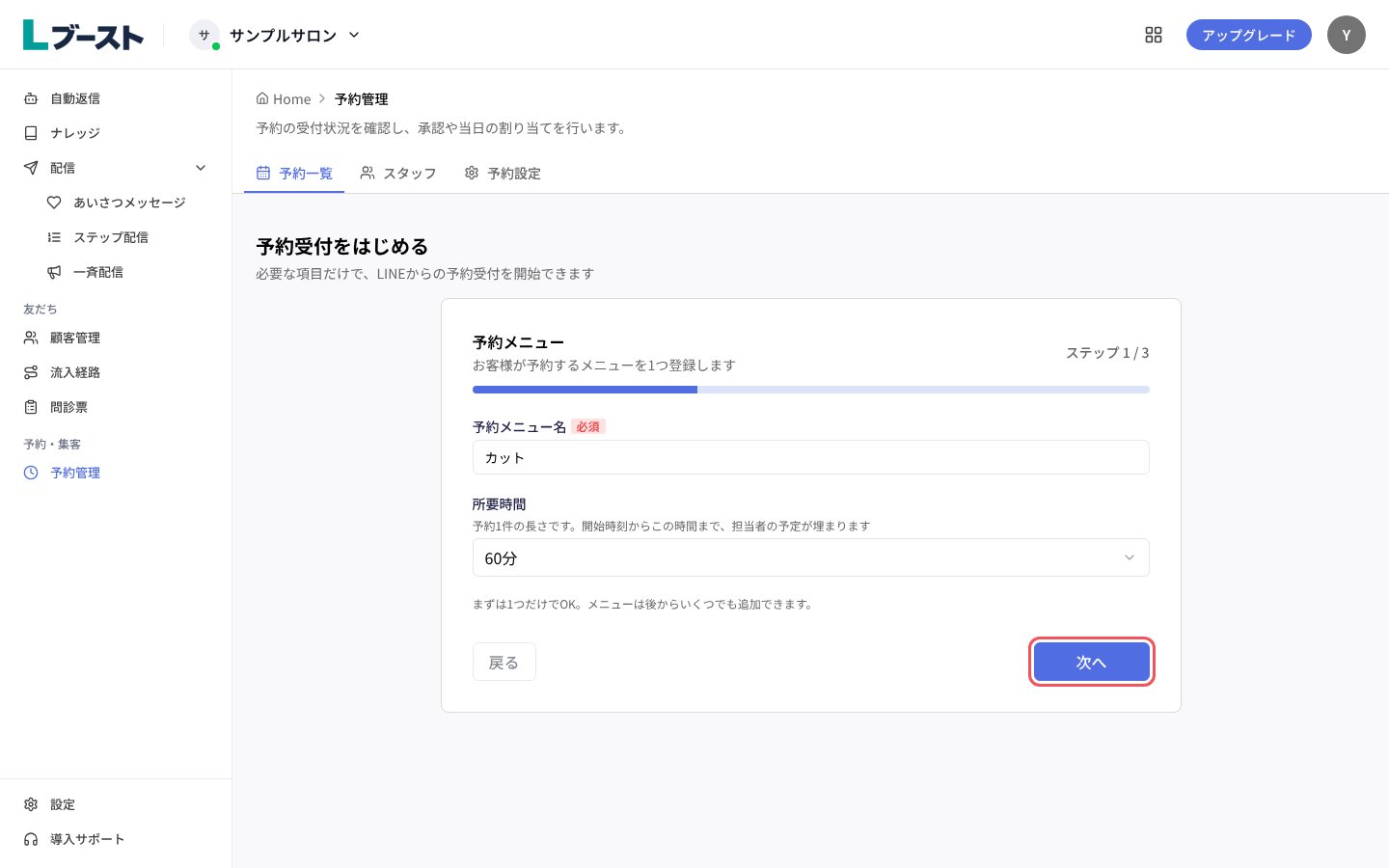This screenshot has height=868, width=1389.
Task: Click the サ salon avatar icon
Action: (204, 35)
